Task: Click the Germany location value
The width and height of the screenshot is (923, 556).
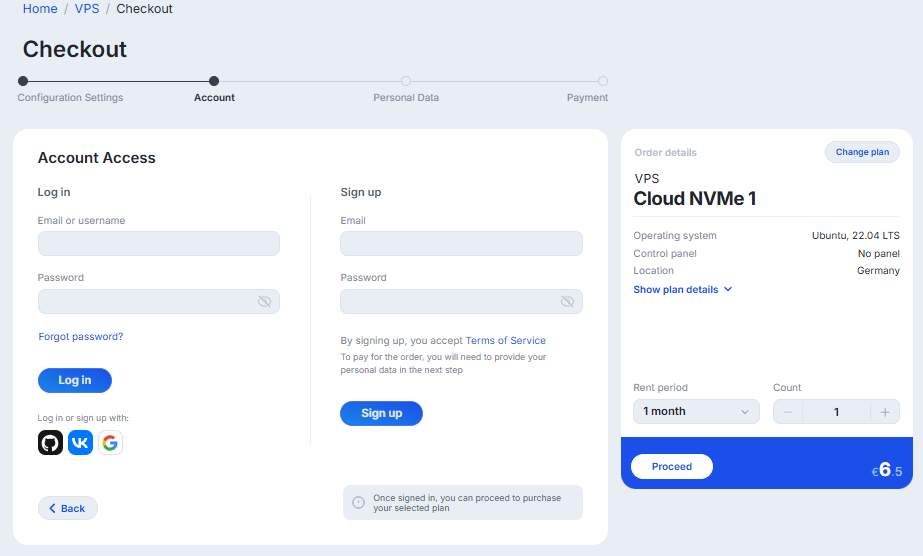Action: pyautogui.click(x=878, y=271)
